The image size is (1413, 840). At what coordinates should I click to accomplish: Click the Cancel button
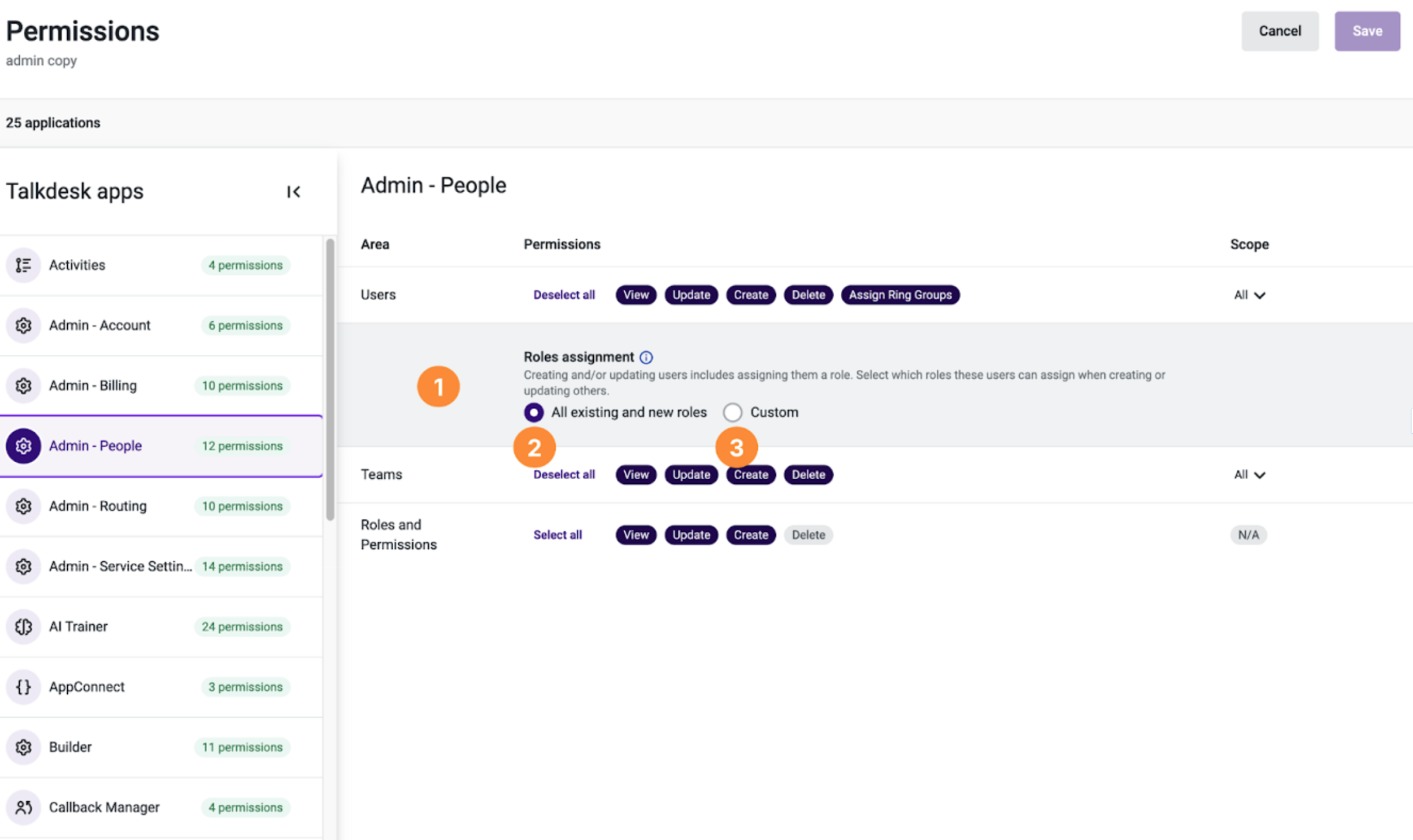1279,31
